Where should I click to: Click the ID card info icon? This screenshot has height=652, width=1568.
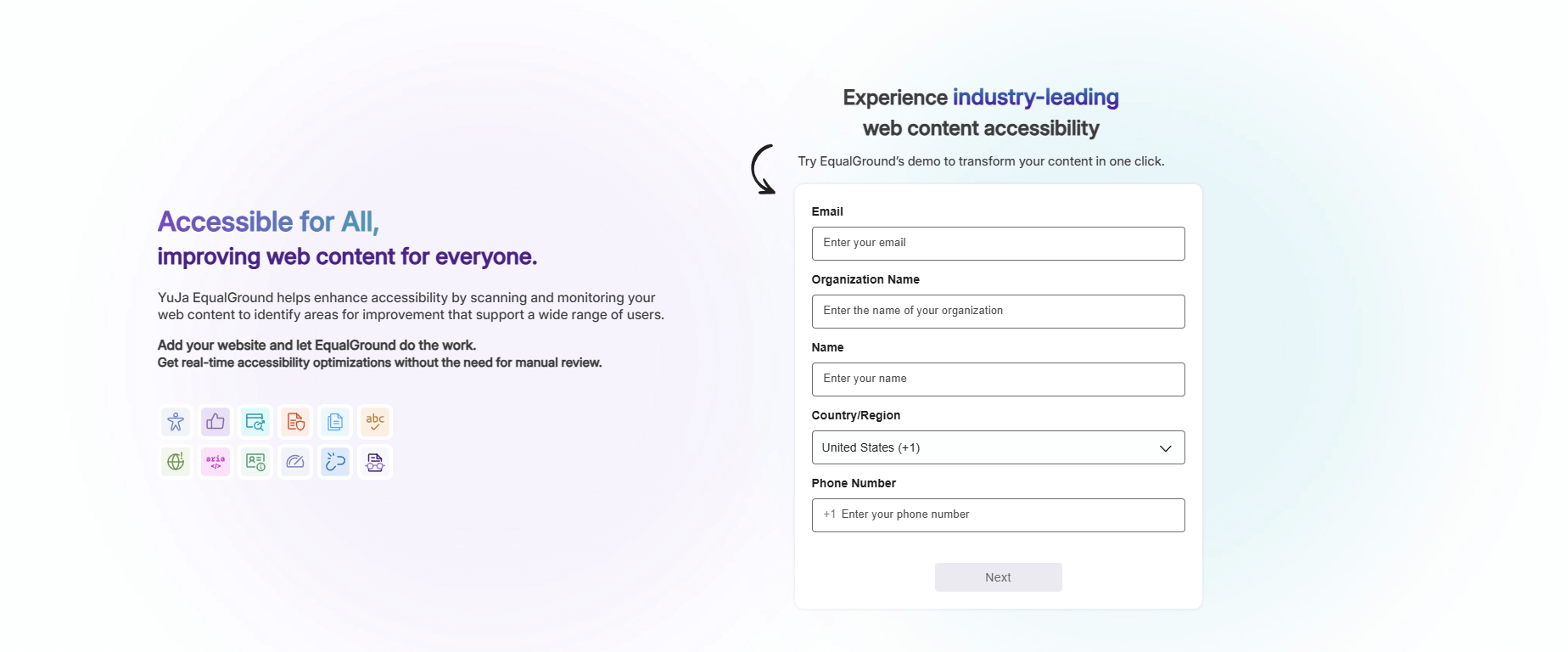click(x=255, y=462)
